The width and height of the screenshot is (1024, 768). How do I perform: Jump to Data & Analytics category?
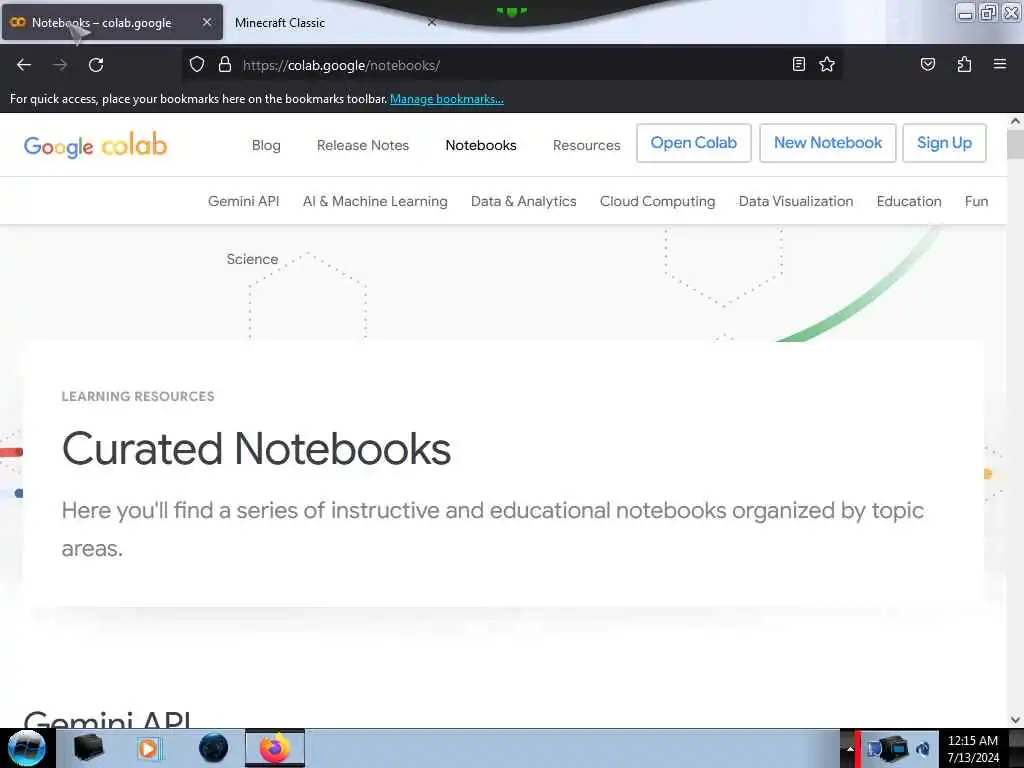(x=524, y=201)
